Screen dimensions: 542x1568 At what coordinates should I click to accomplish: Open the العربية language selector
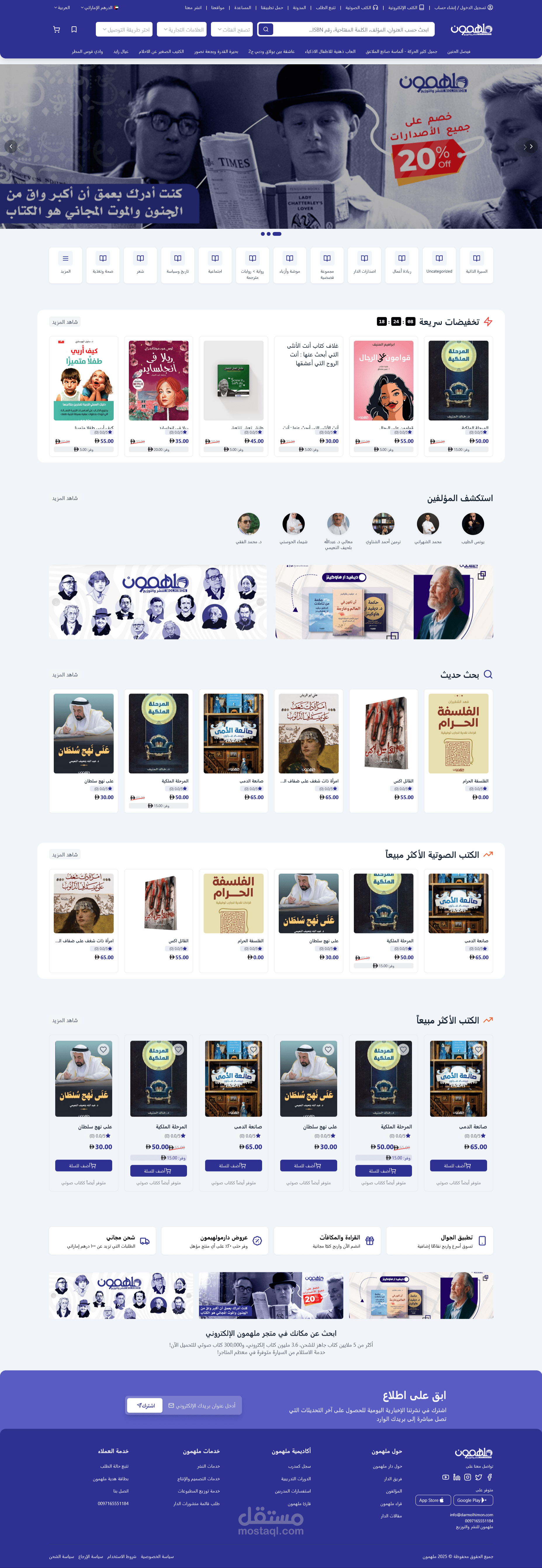coord(62,8)
